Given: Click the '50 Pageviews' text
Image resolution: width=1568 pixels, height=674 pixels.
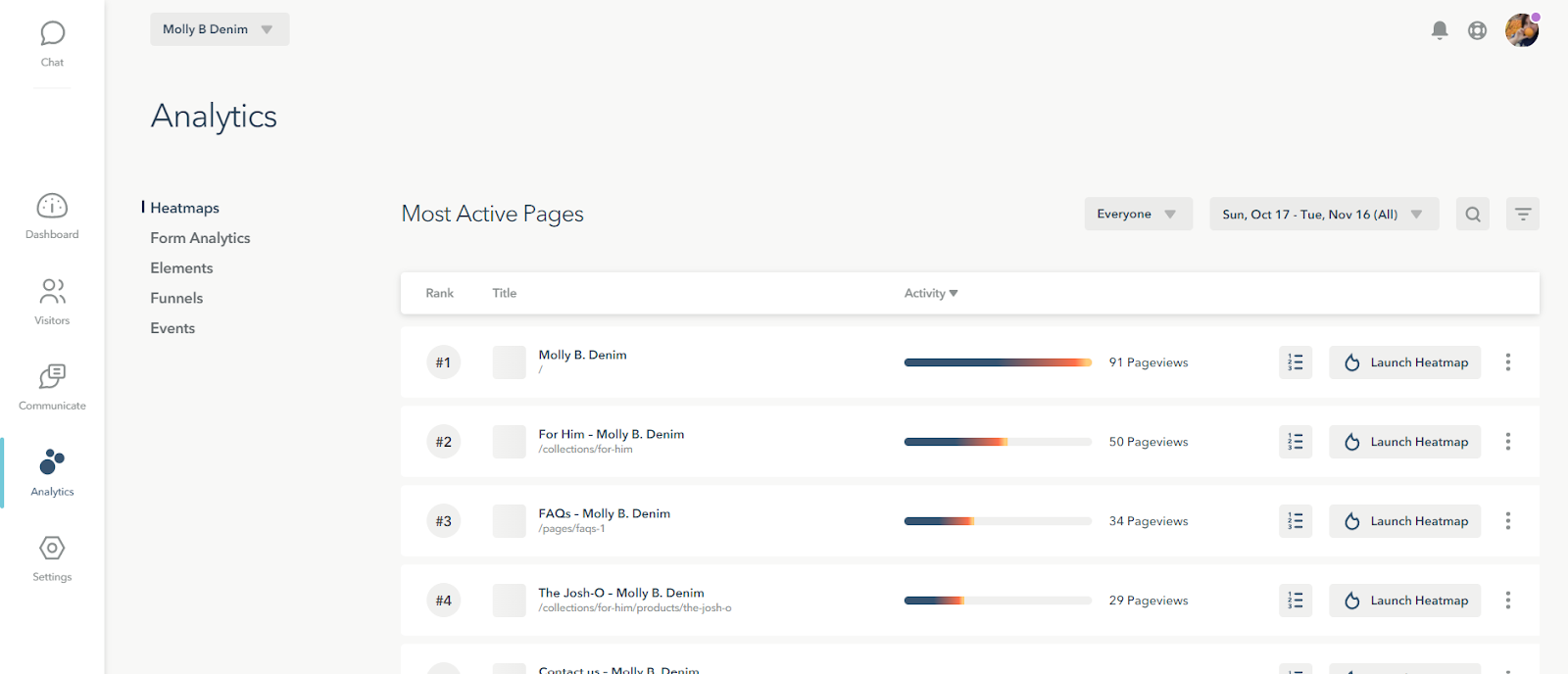Looking at the screenshot, I should point(1149,442).
